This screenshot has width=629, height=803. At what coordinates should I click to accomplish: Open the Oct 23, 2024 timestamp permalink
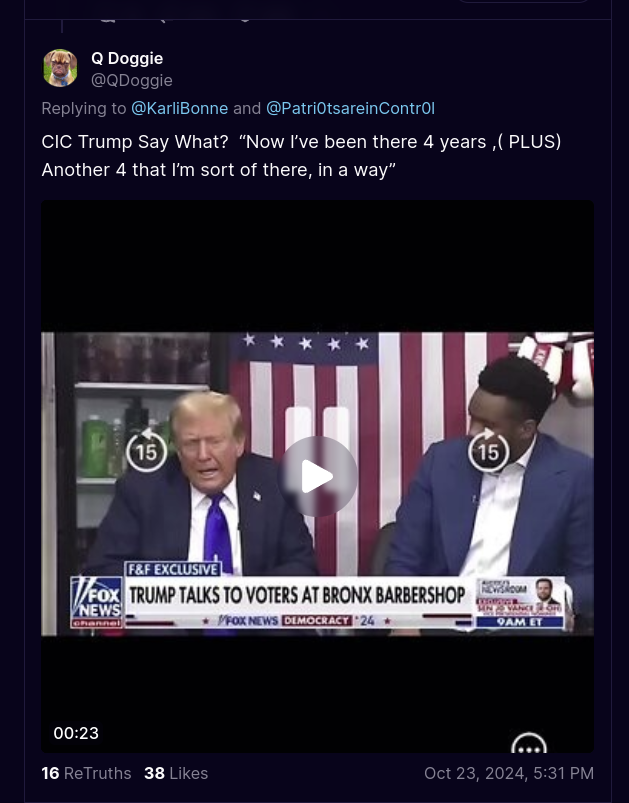click(x=509, y=773)
